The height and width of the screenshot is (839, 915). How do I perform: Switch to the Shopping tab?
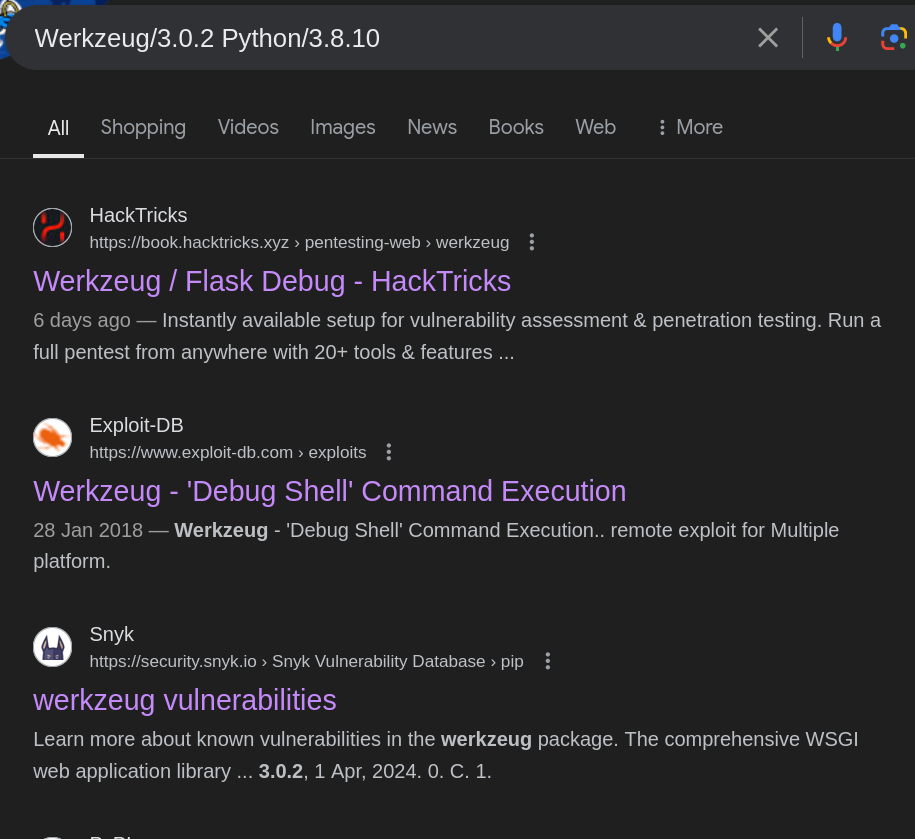(x=143, y=127)
